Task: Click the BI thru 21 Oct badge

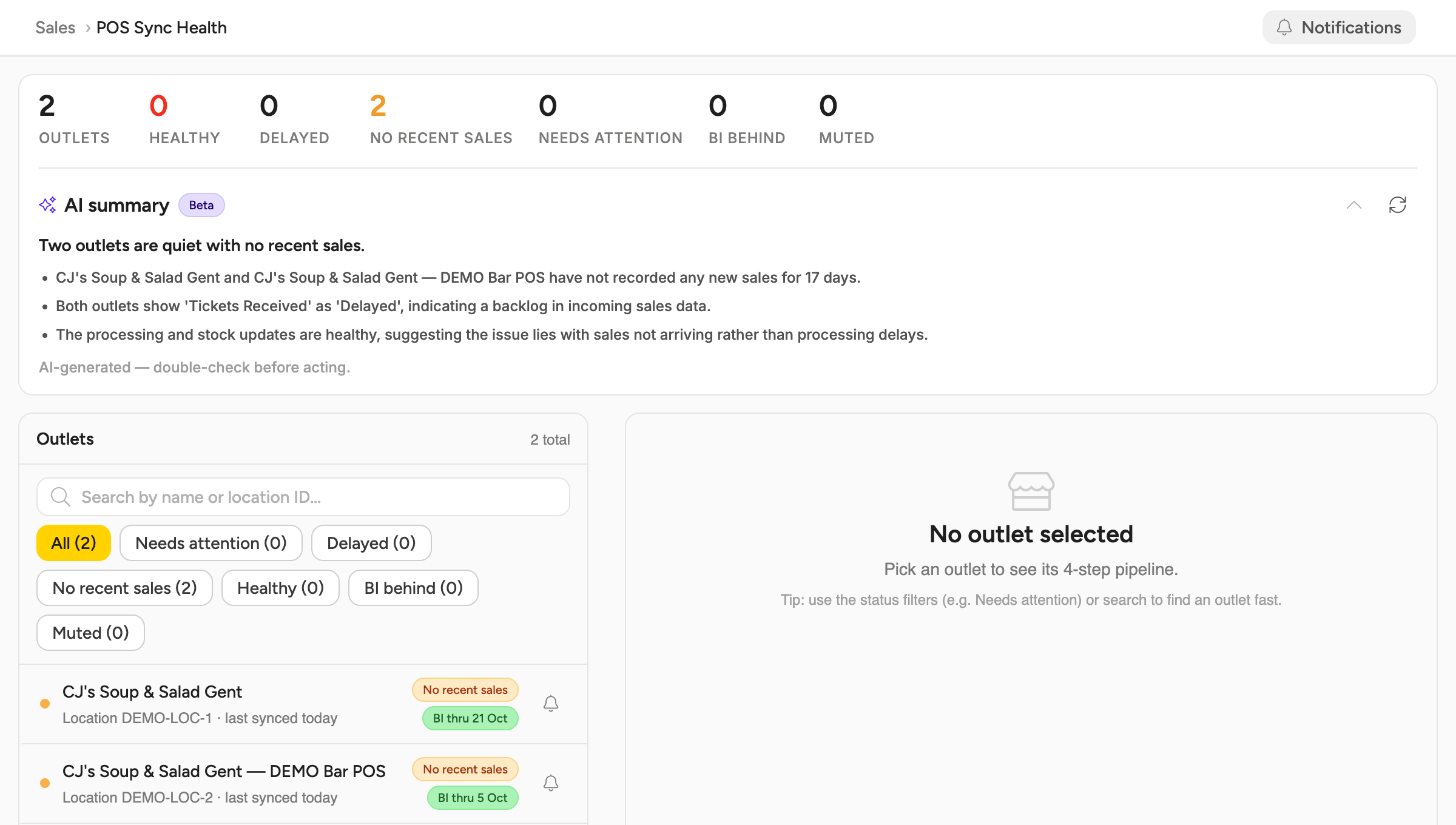Action: coord(470,718)
